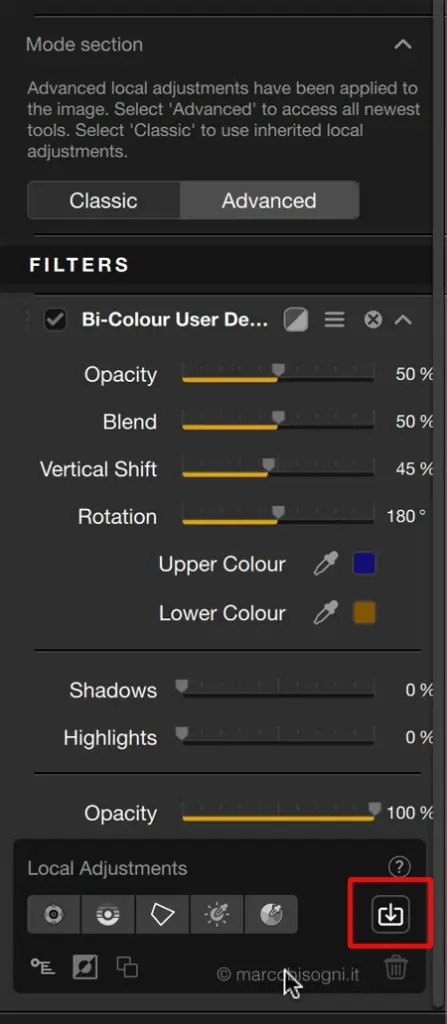Collapse the Mode section

pyautogui.click(x=403, y=44)
